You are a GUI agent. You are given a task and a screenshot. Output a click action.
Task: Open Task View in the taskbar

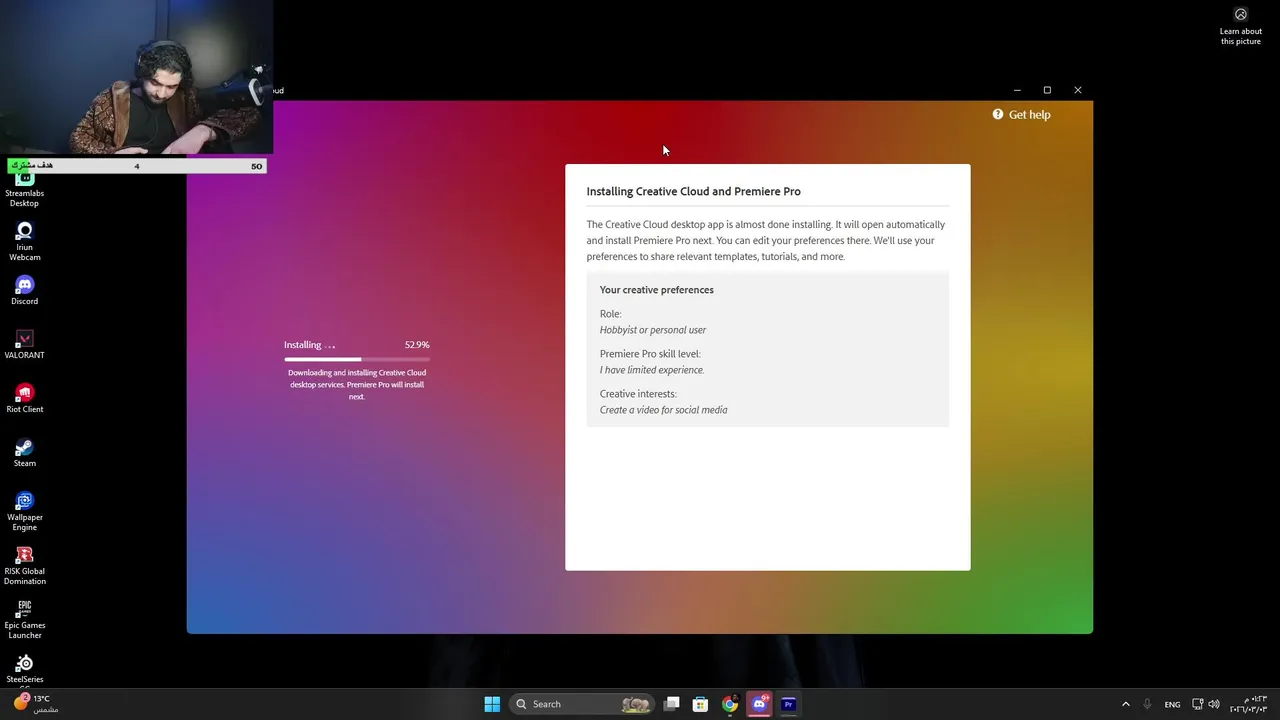[x=672, y=704]
